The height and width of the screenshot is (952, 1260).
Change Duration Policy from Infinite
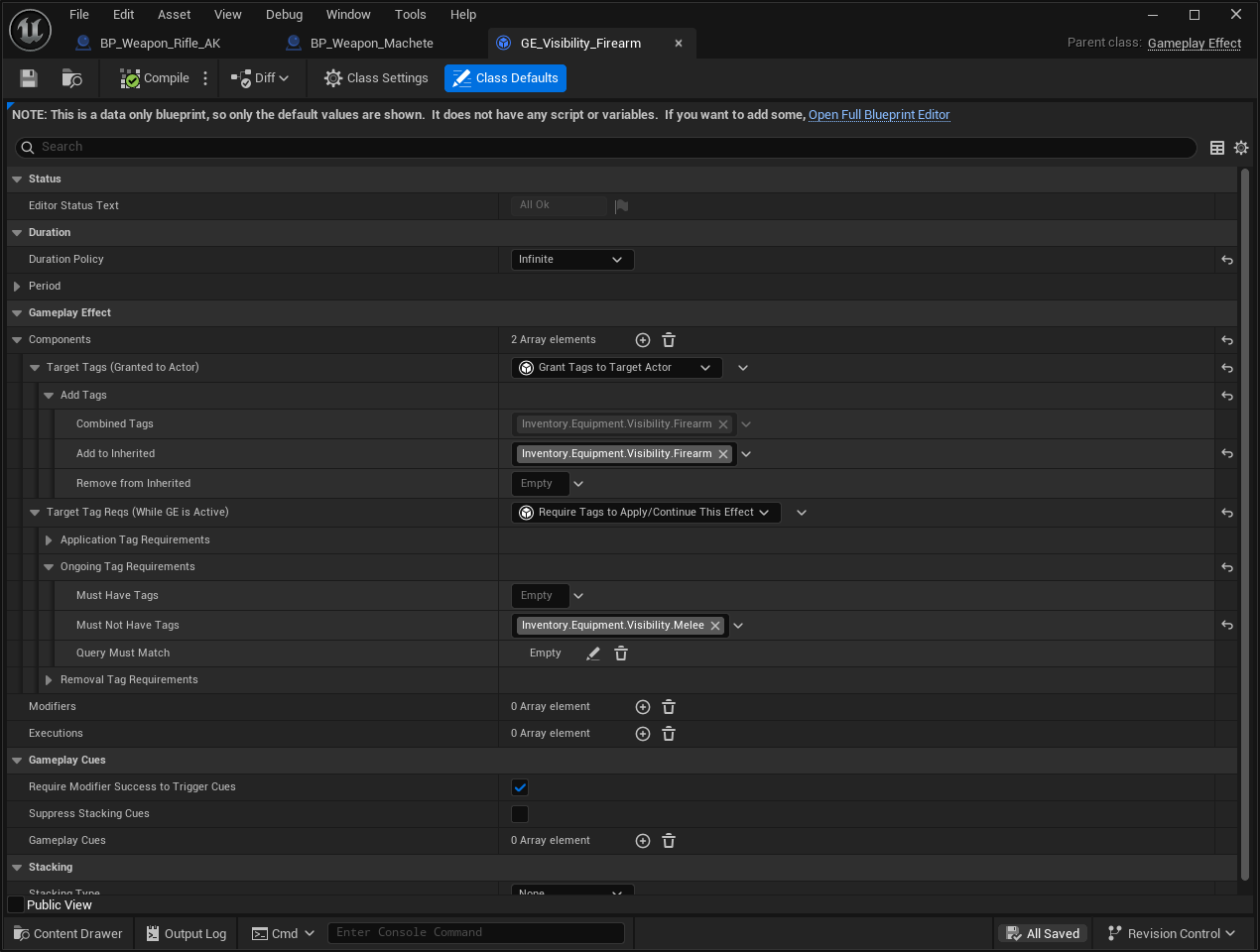(x=571, y=259)
